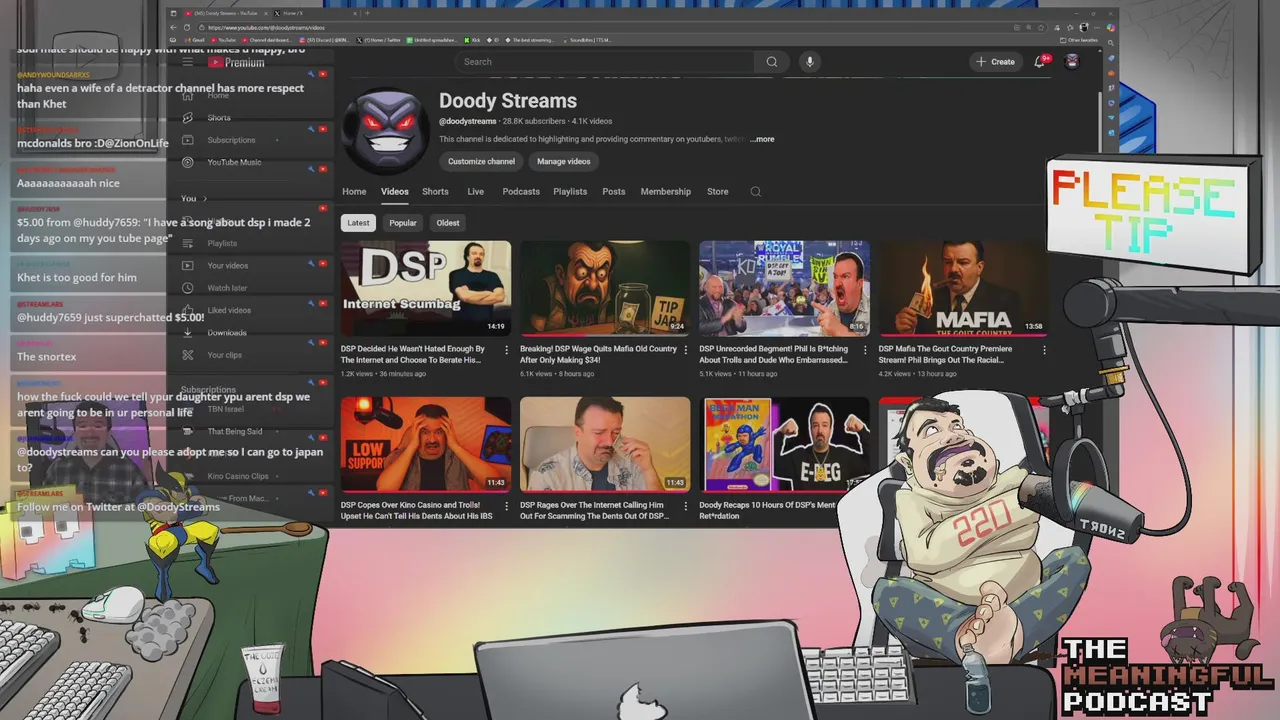Click the Manage videos button

[564, 161]
